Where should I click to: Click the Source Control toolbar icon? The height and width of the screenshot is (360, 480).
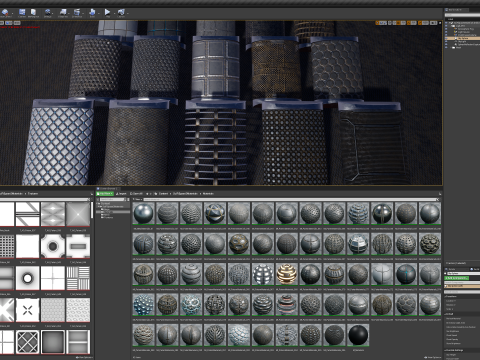pos(5,13)
